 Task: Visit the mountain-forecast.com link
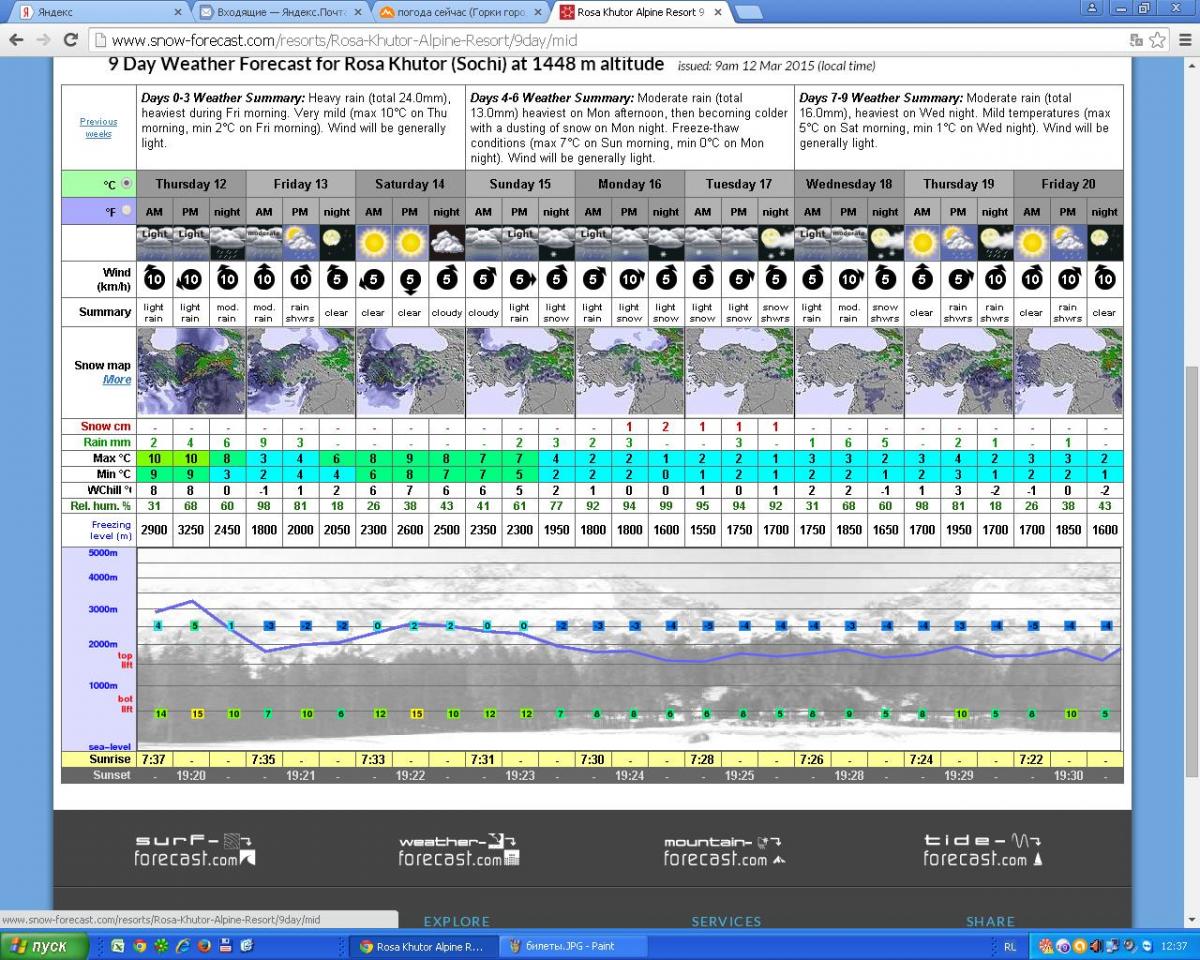tap(725, 850)
